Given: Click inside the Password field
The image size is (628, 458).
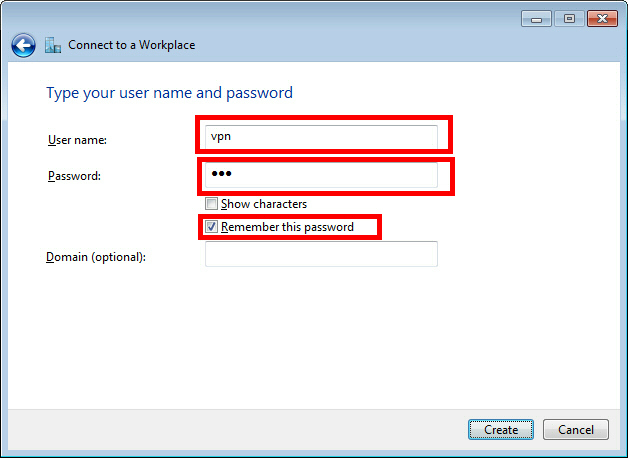Looking at the screenshot, I should [321, 175].
